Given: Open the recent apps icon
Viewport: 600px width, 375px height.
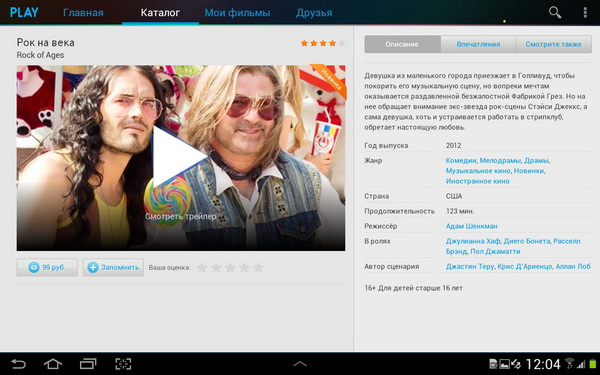Looking at the screenshot, I should [88, 364].
